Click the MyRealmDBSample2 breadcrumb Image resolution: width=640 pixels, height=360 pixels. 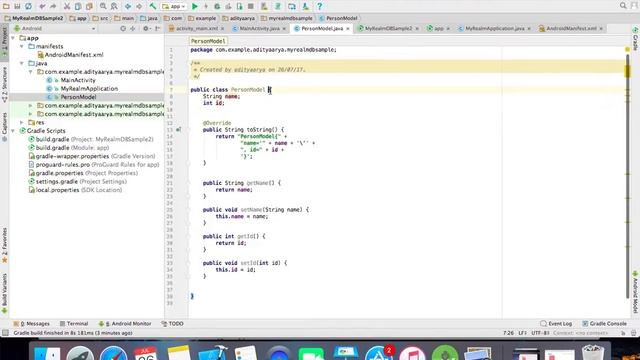coord(34,18)
